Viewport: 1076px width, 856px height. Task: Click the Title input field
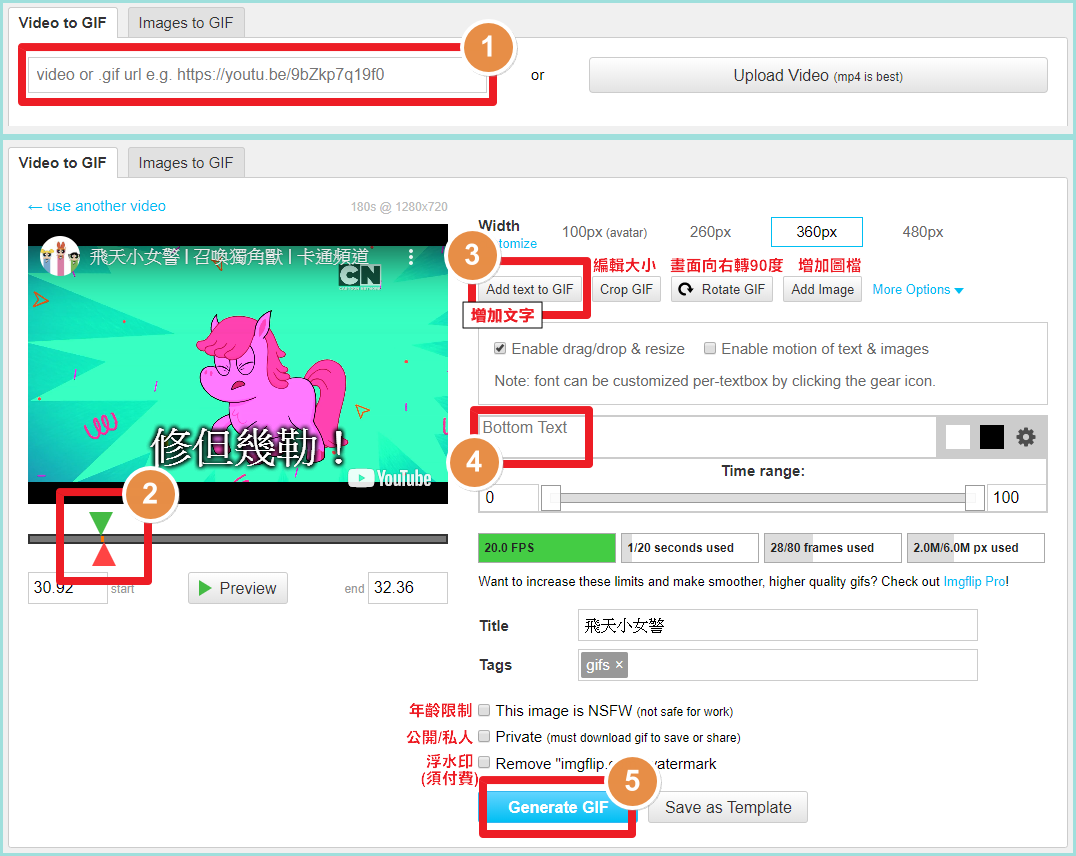(777, 625)
